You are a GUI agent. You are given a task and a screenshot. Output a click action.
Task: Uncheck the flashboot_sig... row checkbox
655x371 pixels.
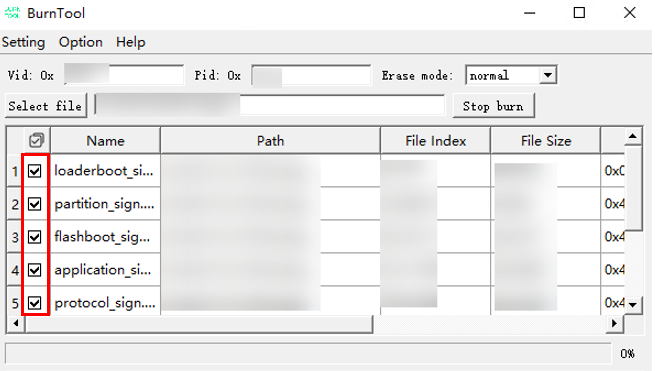35,237
